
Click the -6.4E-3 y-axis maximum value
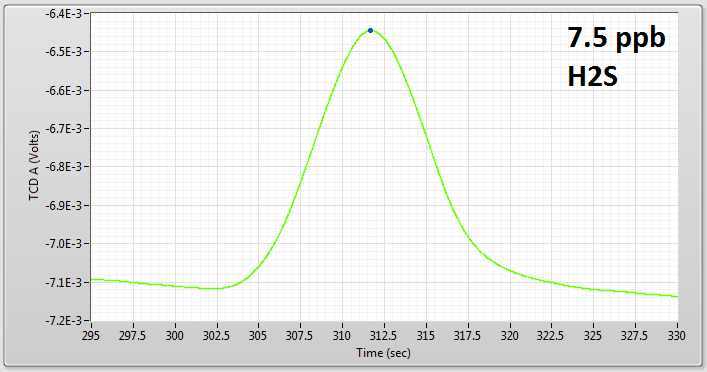63,14
